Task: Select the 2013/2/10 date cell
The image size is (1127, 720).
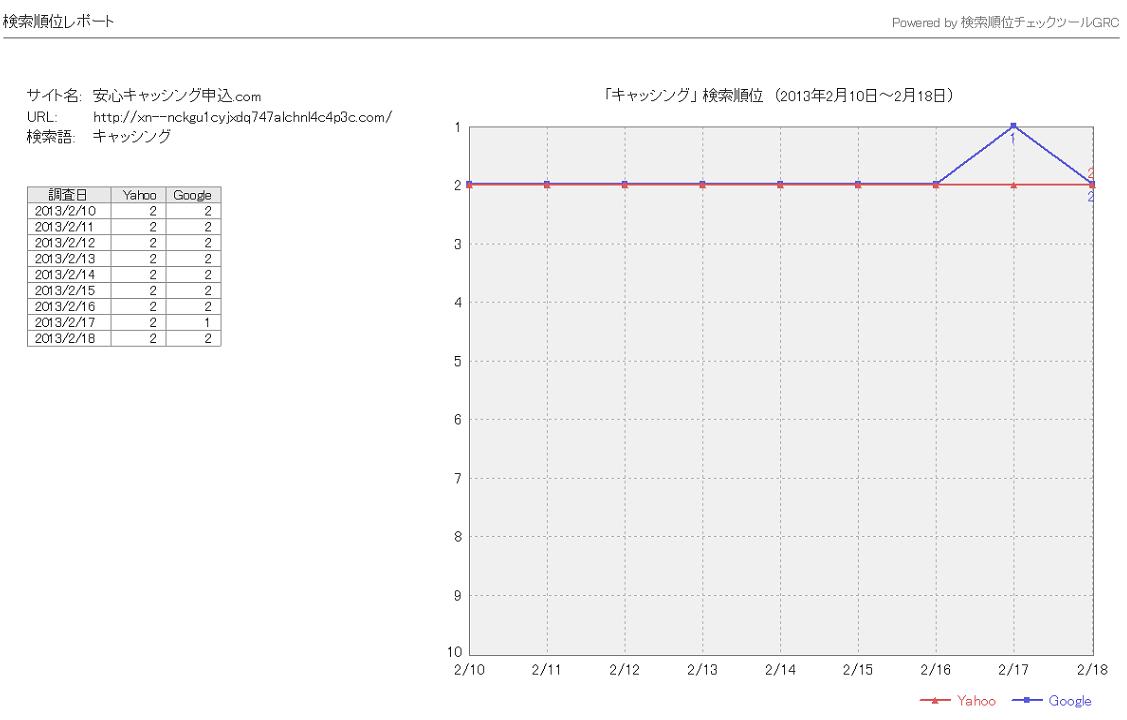Action: 69,211
